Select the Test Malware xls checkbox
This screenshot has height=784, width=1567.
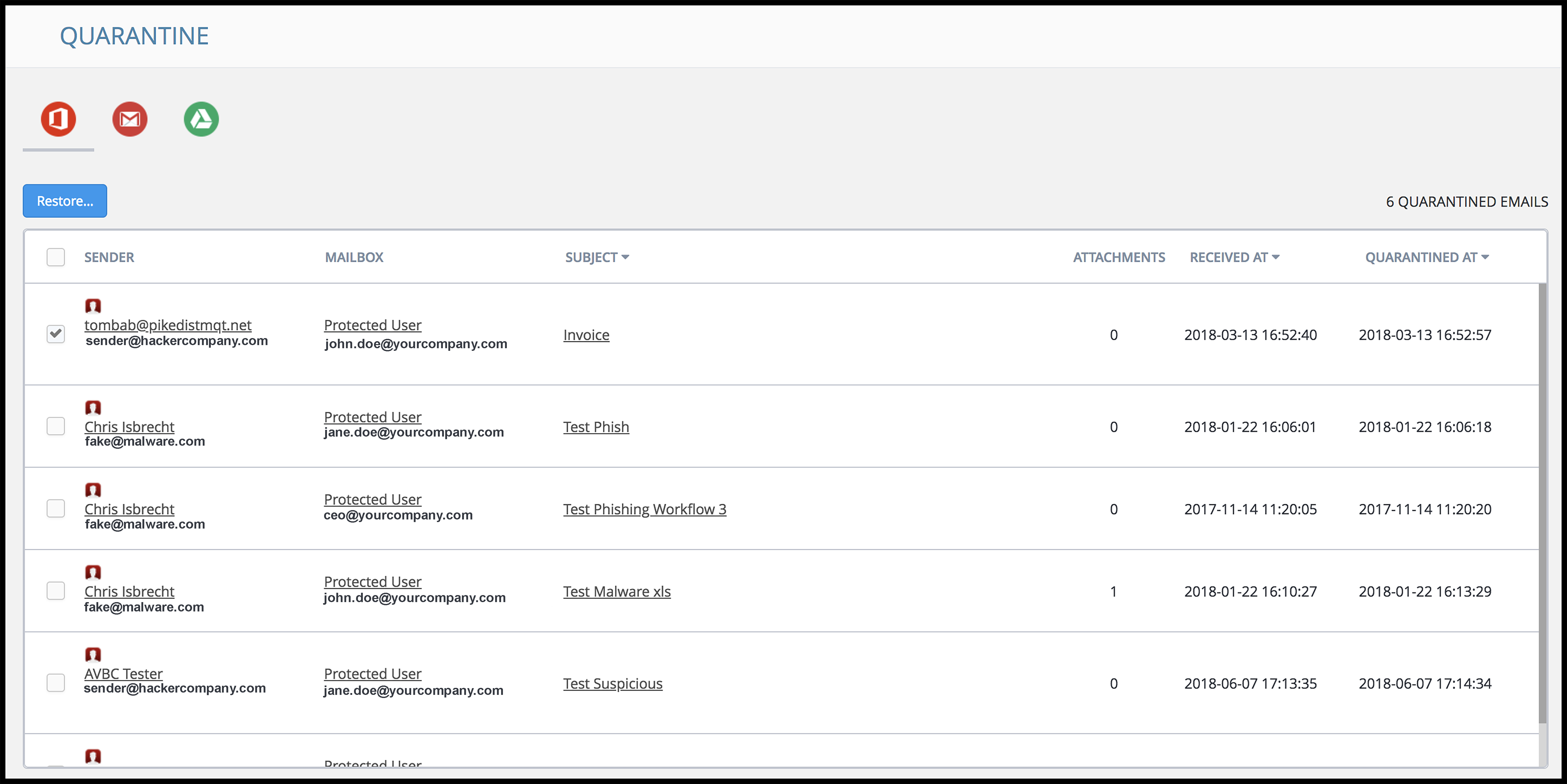pyautogui.click(x=56, y=591)
